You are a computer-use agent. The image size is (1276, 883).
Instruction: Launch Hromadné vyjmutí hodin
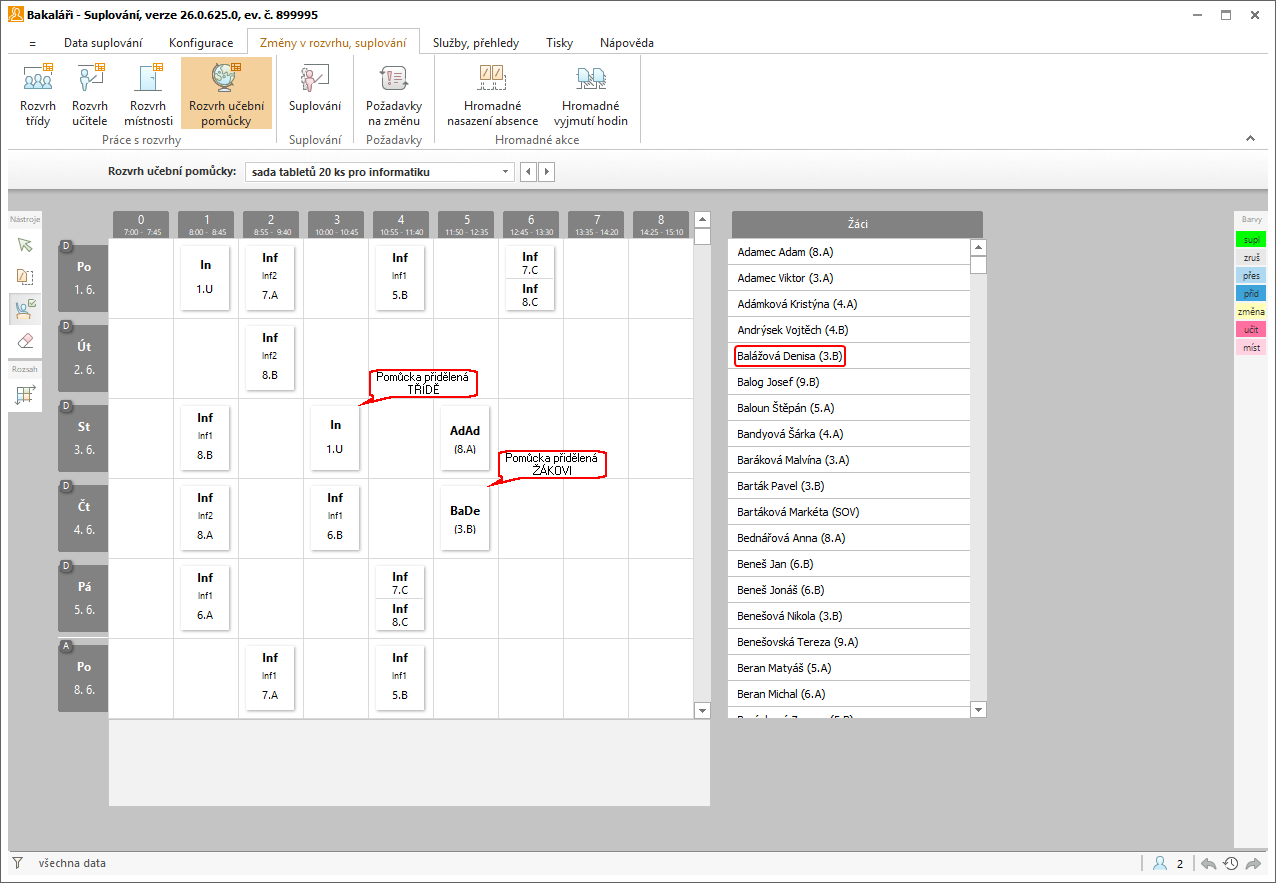591,93
